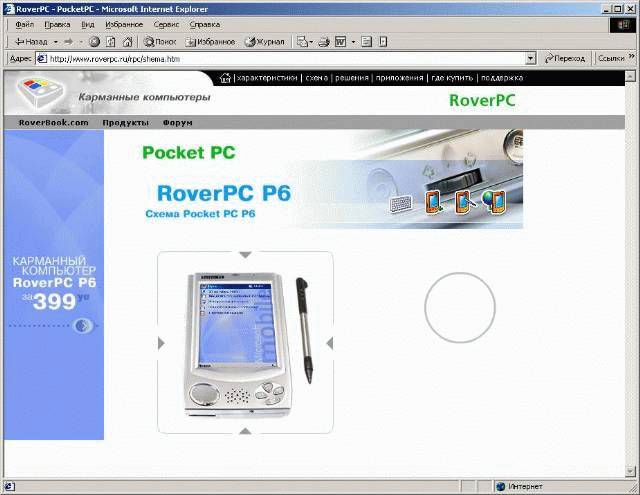
Task: Click the Схема Pocket PC P6 subtitle
Action: coord(200,214)
